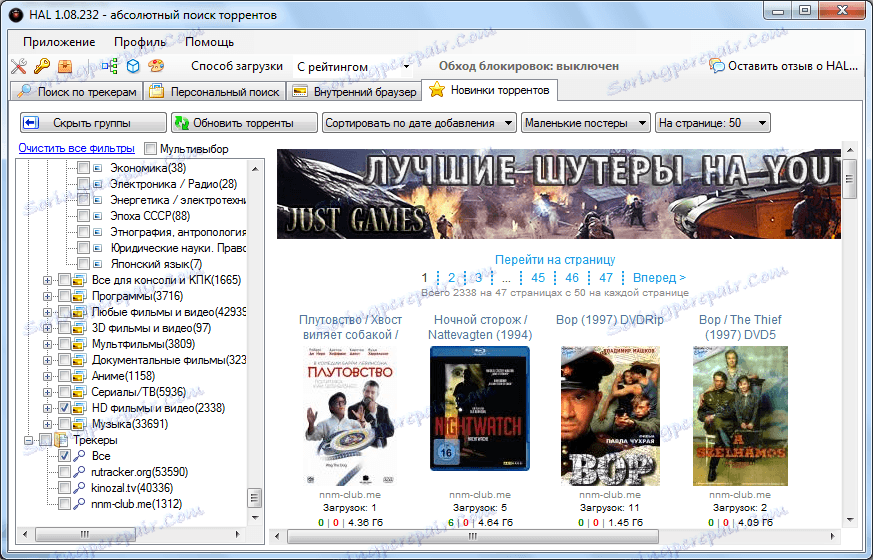The height and width of the screenshot is (560, 873).
Task: Click the Мультфильмы folder icon
Action: click(79, 344)
